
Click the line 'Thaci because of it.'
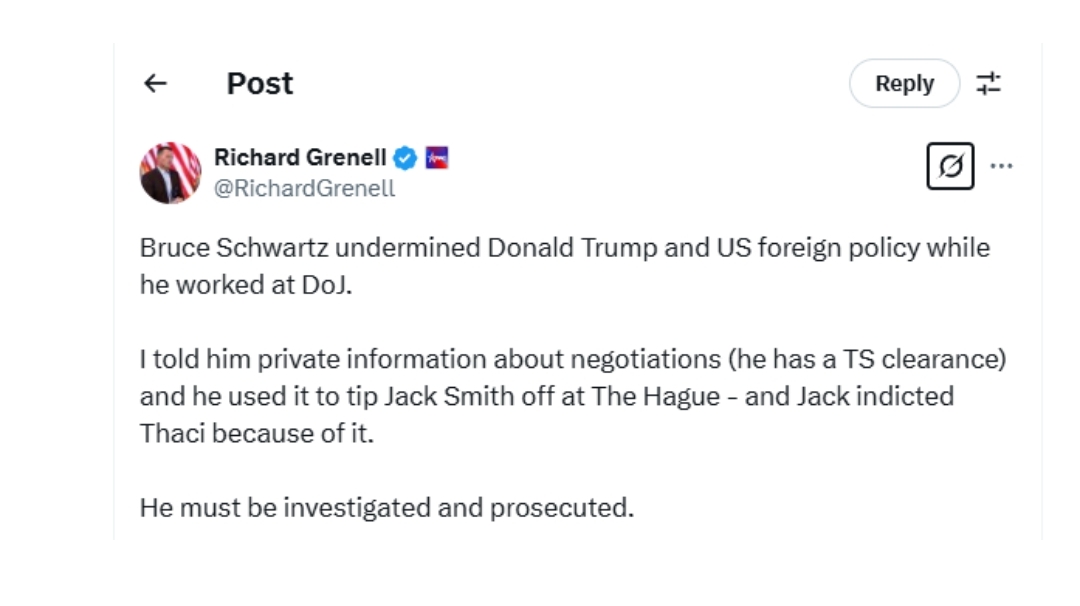(257, 434)
